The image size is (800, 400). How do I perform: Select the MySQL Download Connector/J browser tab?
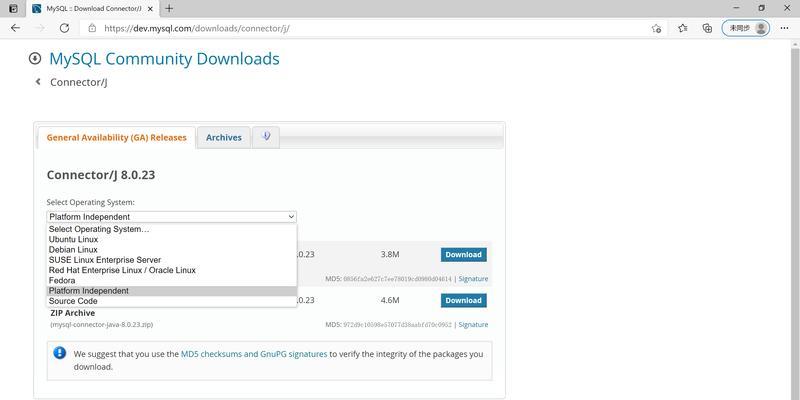click(93, 9)
